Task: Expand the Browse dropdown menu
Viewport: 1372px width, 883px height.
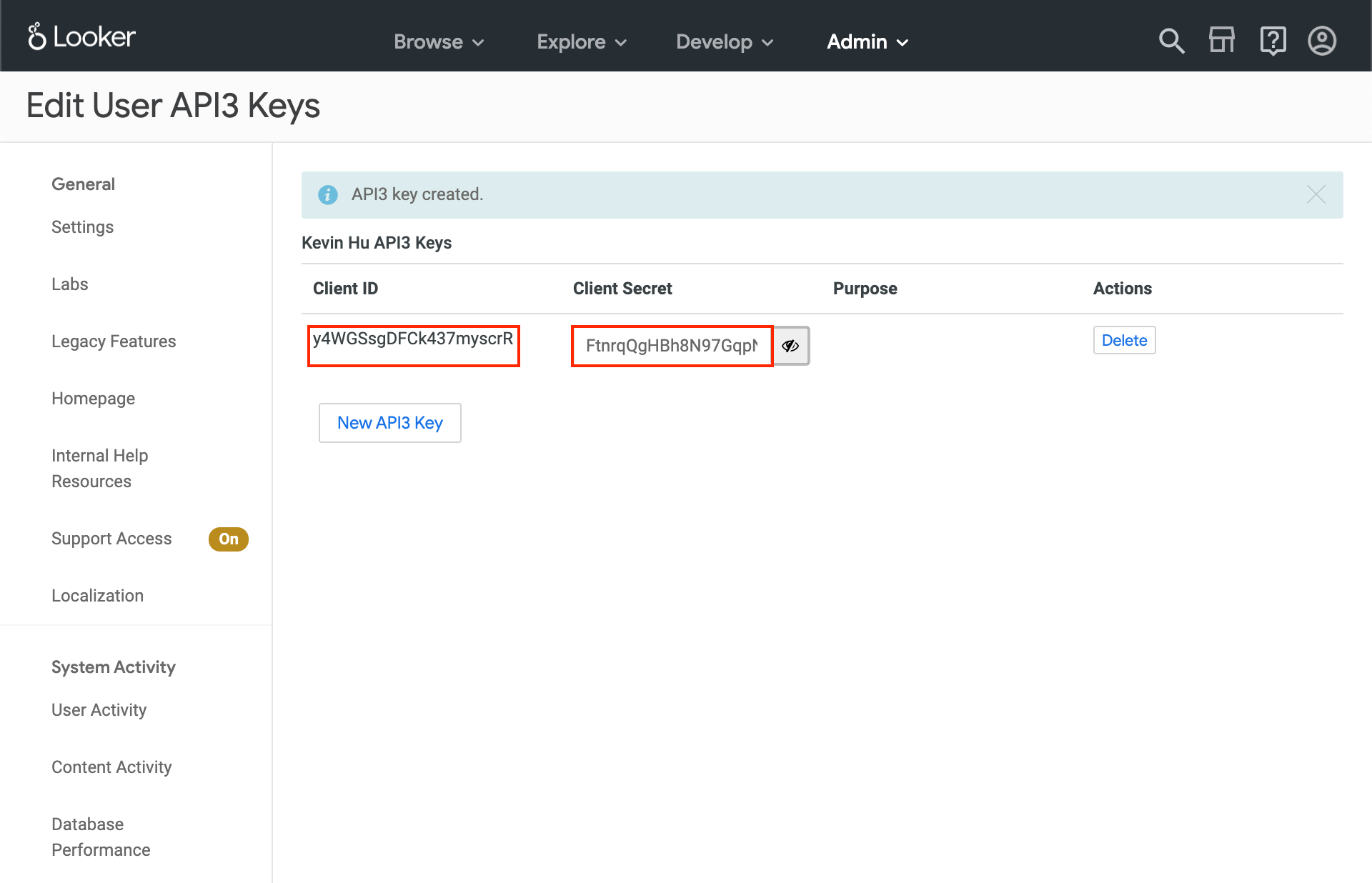Action: point(439,42)
